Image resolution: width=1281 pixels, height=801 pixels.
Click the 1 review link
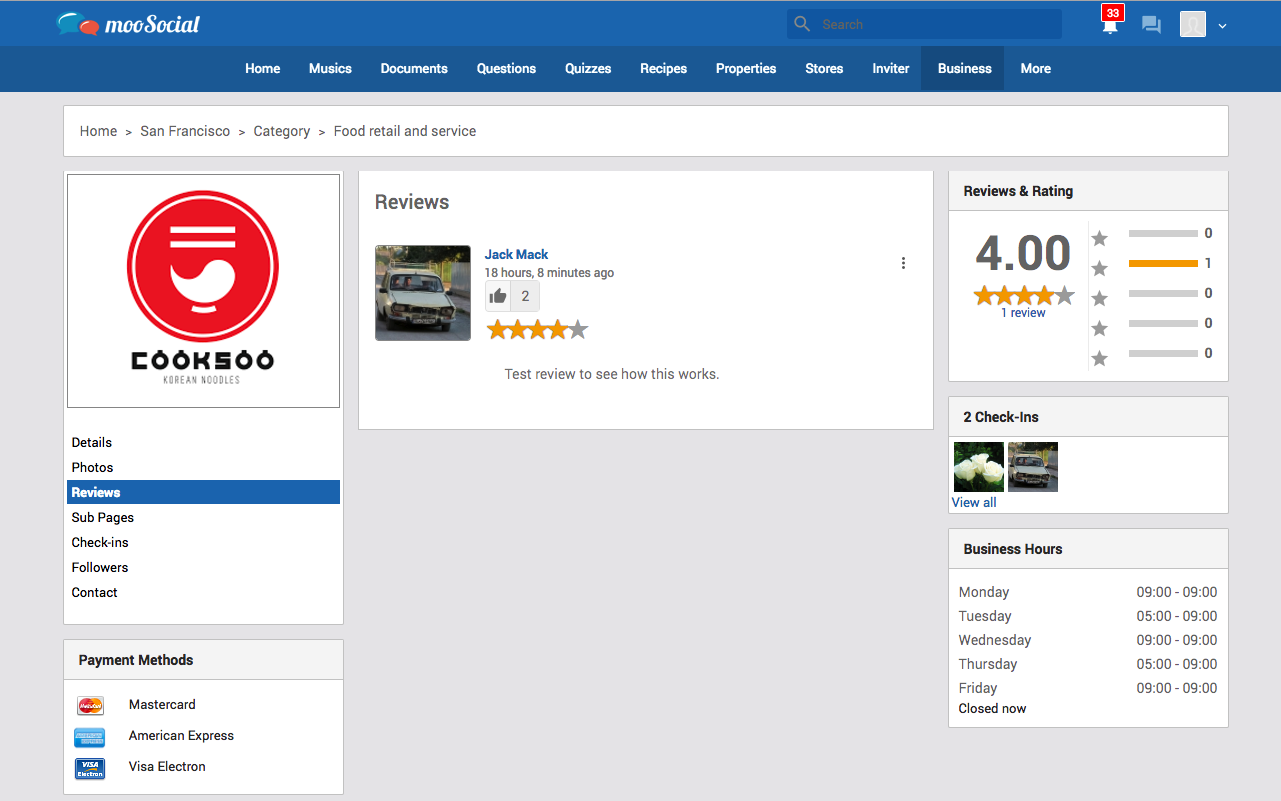1023,313
